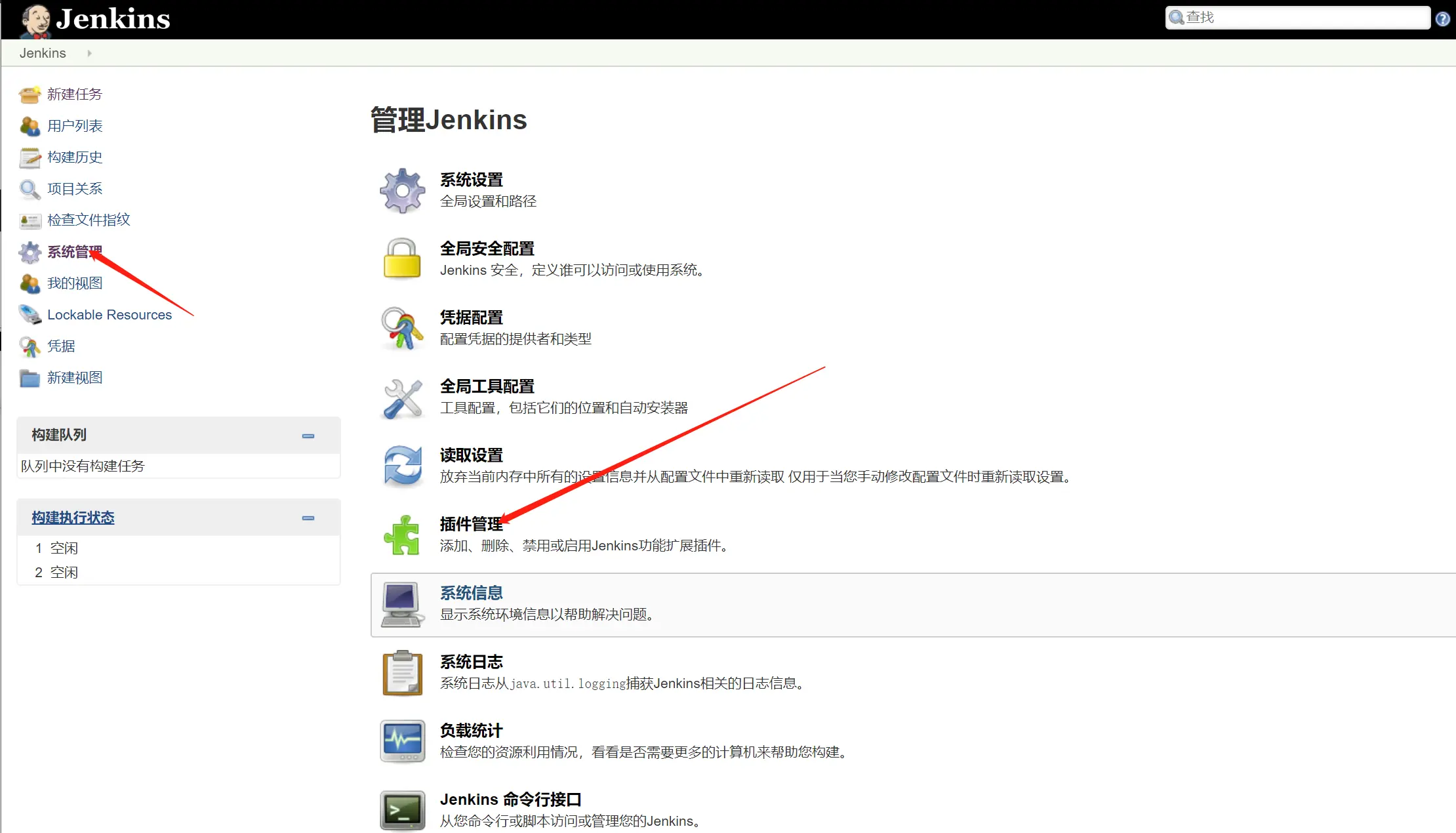
Task: Click the green puzzle piece plugin icon
Action: tap(401, 535)
